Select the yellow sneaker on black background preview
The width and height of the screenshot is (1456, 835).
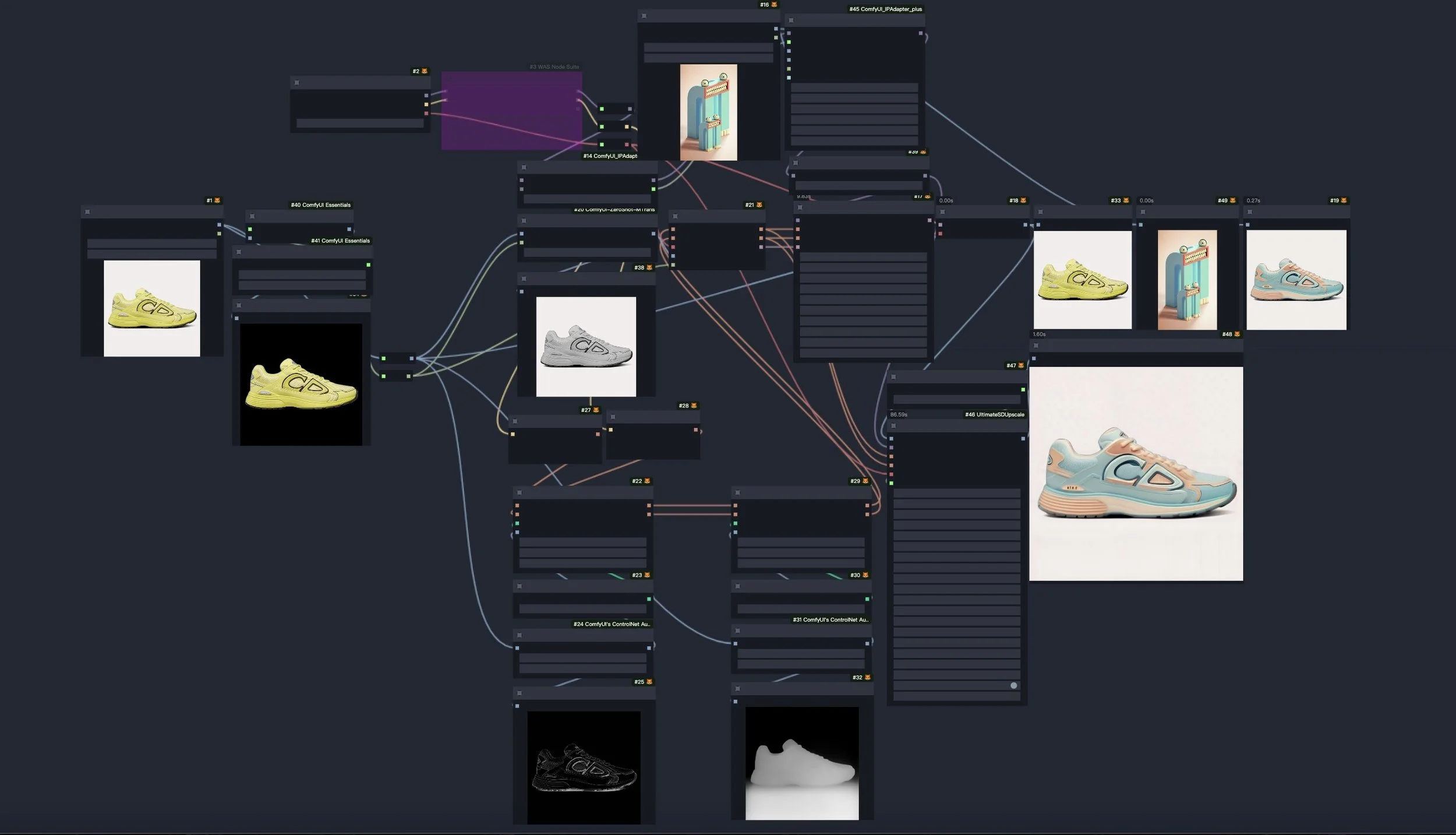click(x=301, y=385)
